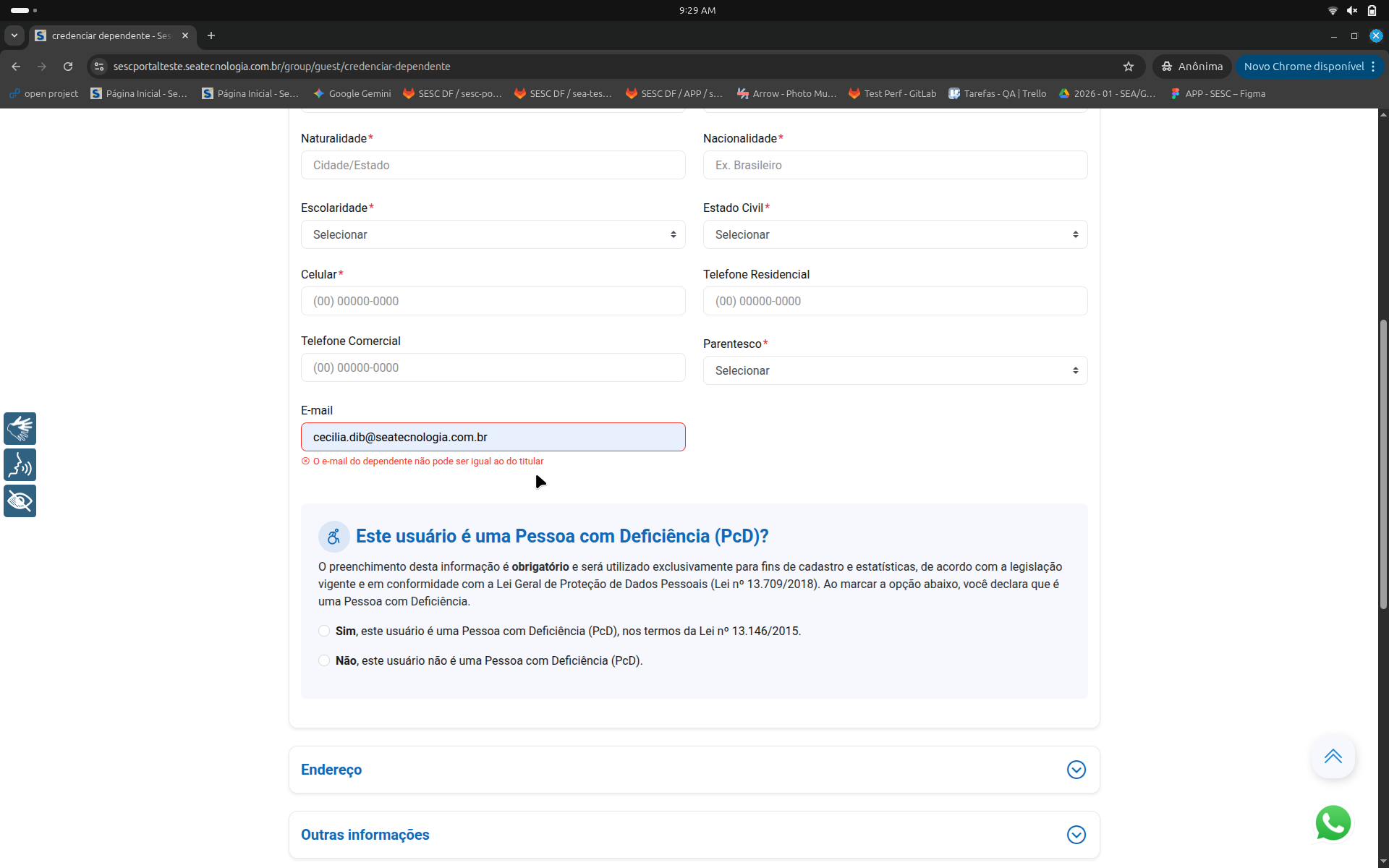The width and height of the screenshot is (1389, 868).
Task: Open the Escolaridade dropdown
Action: point(493,234)
